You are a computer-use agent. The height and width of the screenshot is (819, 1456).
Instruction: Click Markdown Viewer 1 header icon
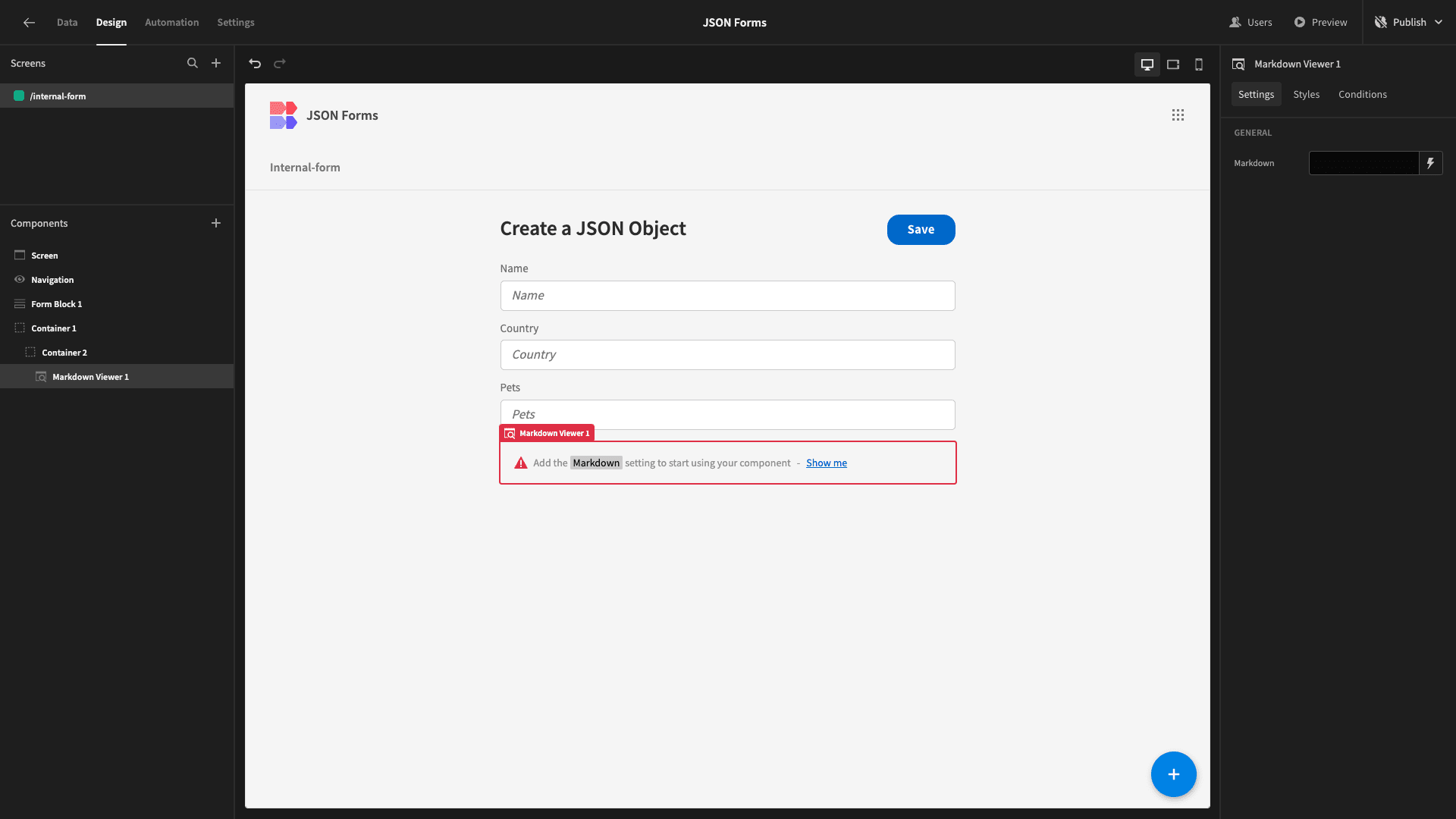coord(1238,64)
